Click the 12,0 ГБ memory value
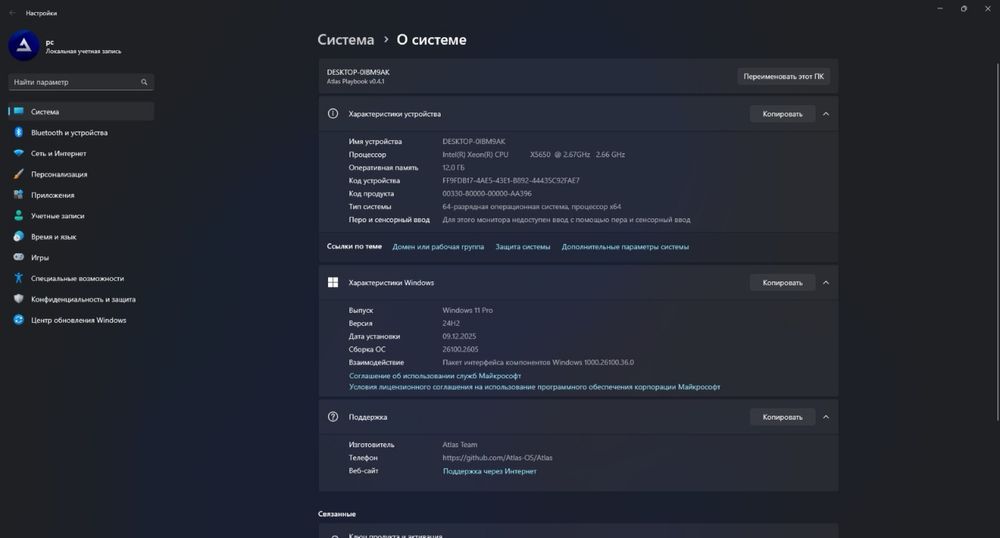The image size is (1000, 538). click(453, 168)
